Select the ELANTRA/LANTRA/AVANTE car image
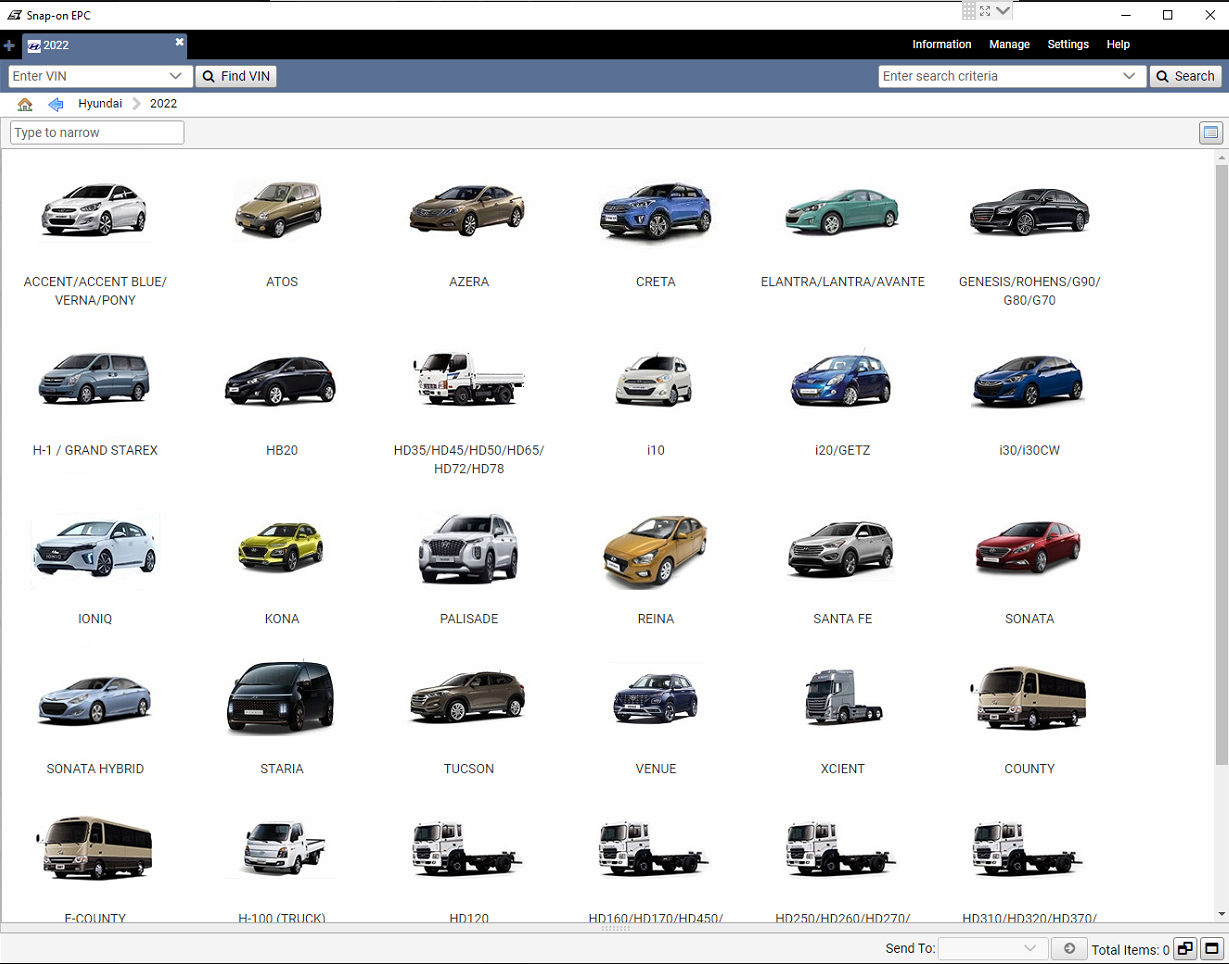The height and width of the screenshot is (964, 1229). pos(842,211)
